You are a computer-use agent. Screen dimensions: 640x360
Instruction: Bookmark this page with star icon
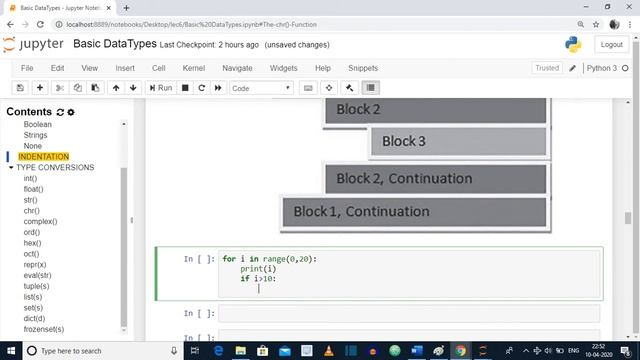click(x=596, y=24)
